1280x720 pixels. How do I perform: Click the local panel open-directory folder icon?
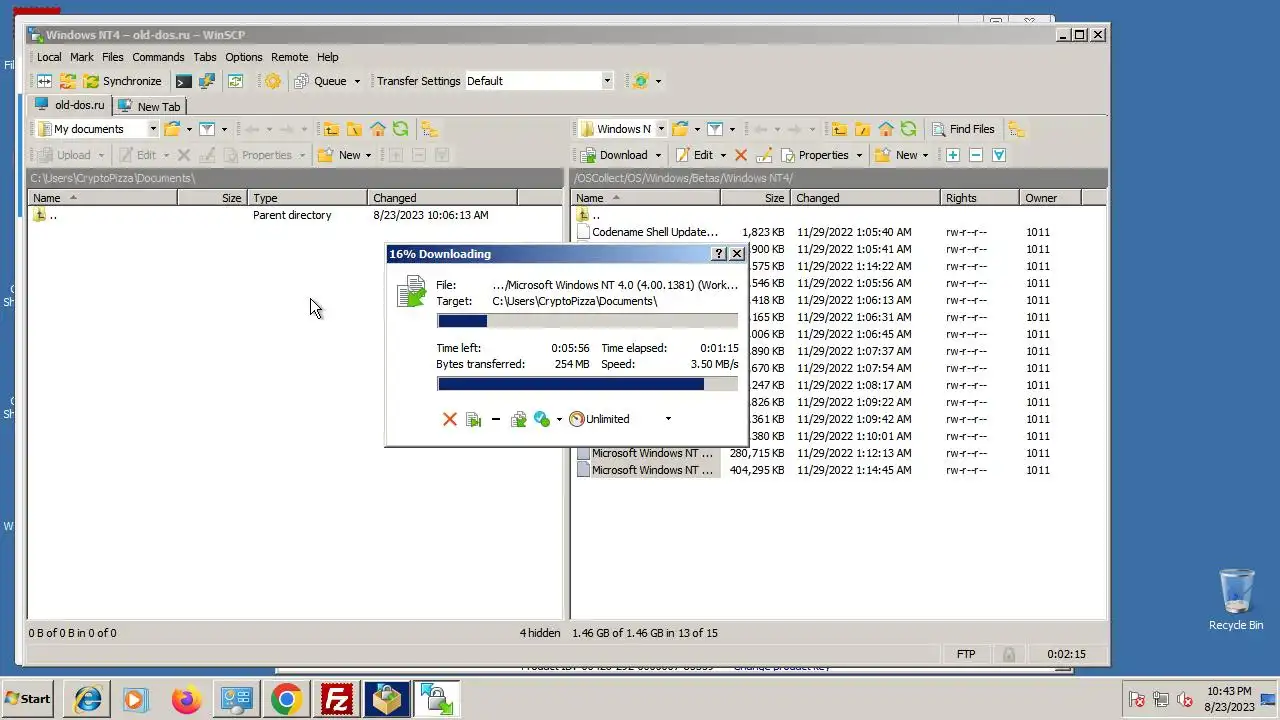(172, 129)
